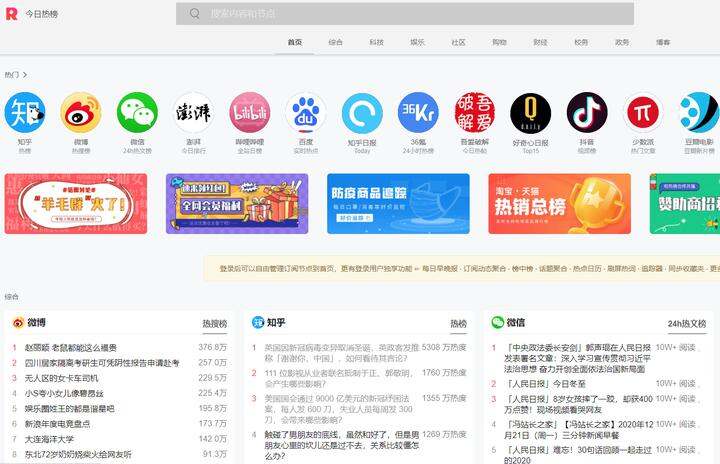Open the 知乎日报 icon
Viewport: 720px width, 464px height.
point(362,113)
